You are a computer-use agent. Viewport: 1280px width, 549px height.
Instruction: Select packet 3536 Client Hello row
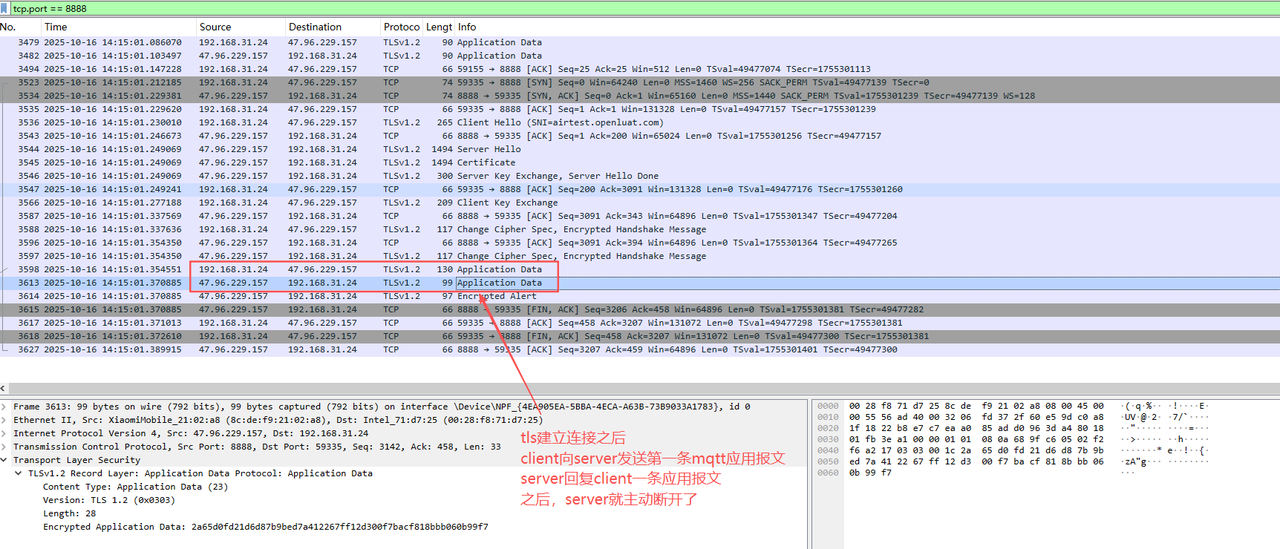click(x=300, y=123)
